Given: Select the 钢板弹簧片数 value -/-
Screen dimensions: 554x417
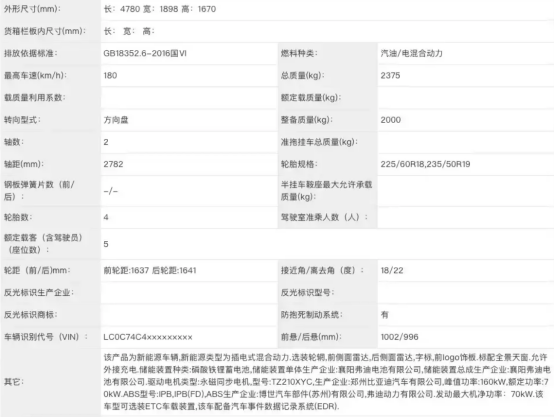Looking at the screenshot, I should click(111, 191).
